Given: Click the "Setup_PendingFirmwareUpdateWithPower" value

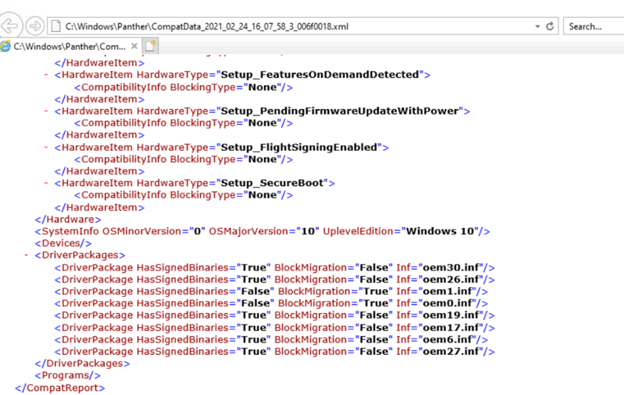Looking at the screenshot, I should (x=339, y=111).
